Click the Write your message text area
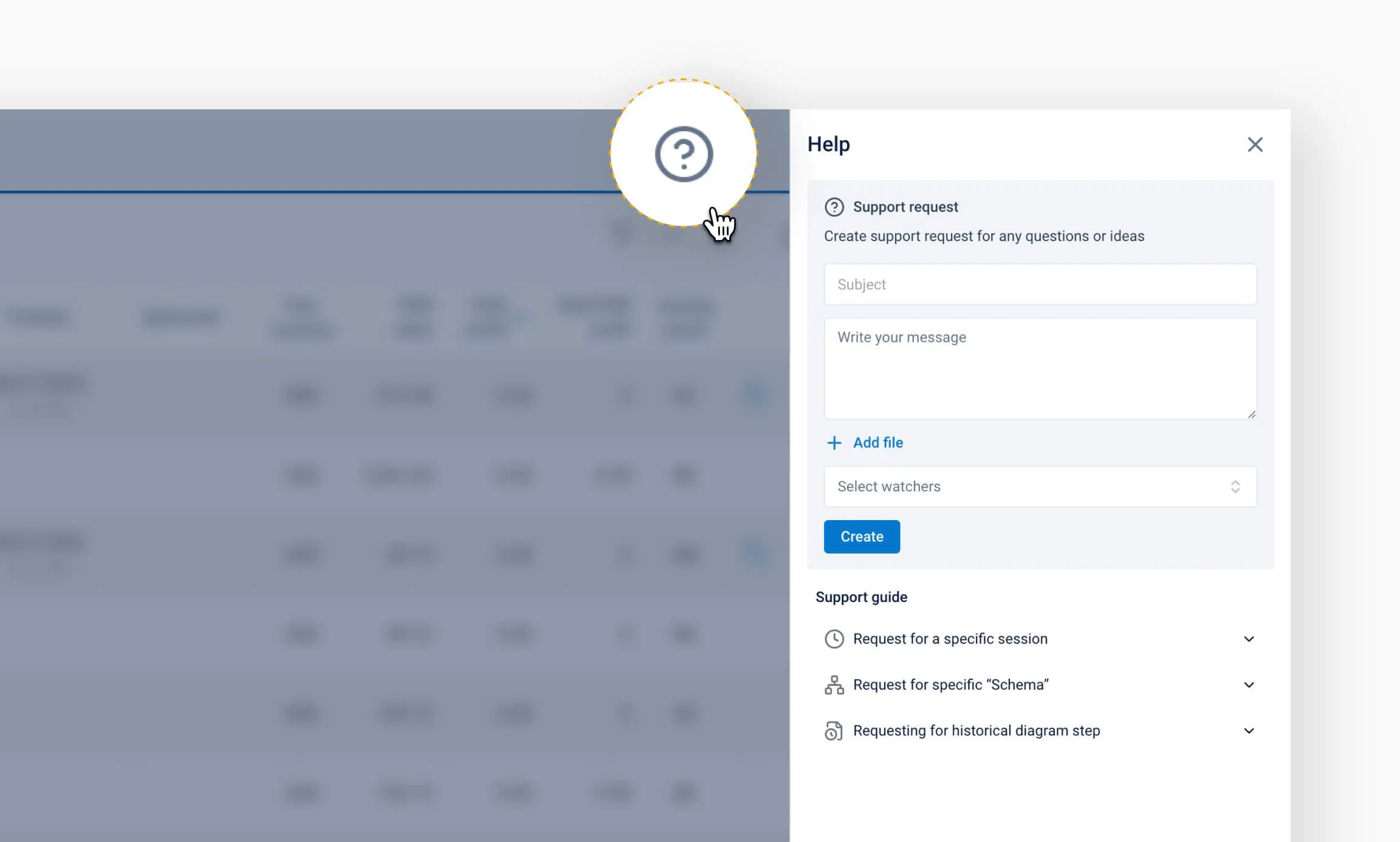This screenshot has height=842, width=1400. pos(1040,368)
